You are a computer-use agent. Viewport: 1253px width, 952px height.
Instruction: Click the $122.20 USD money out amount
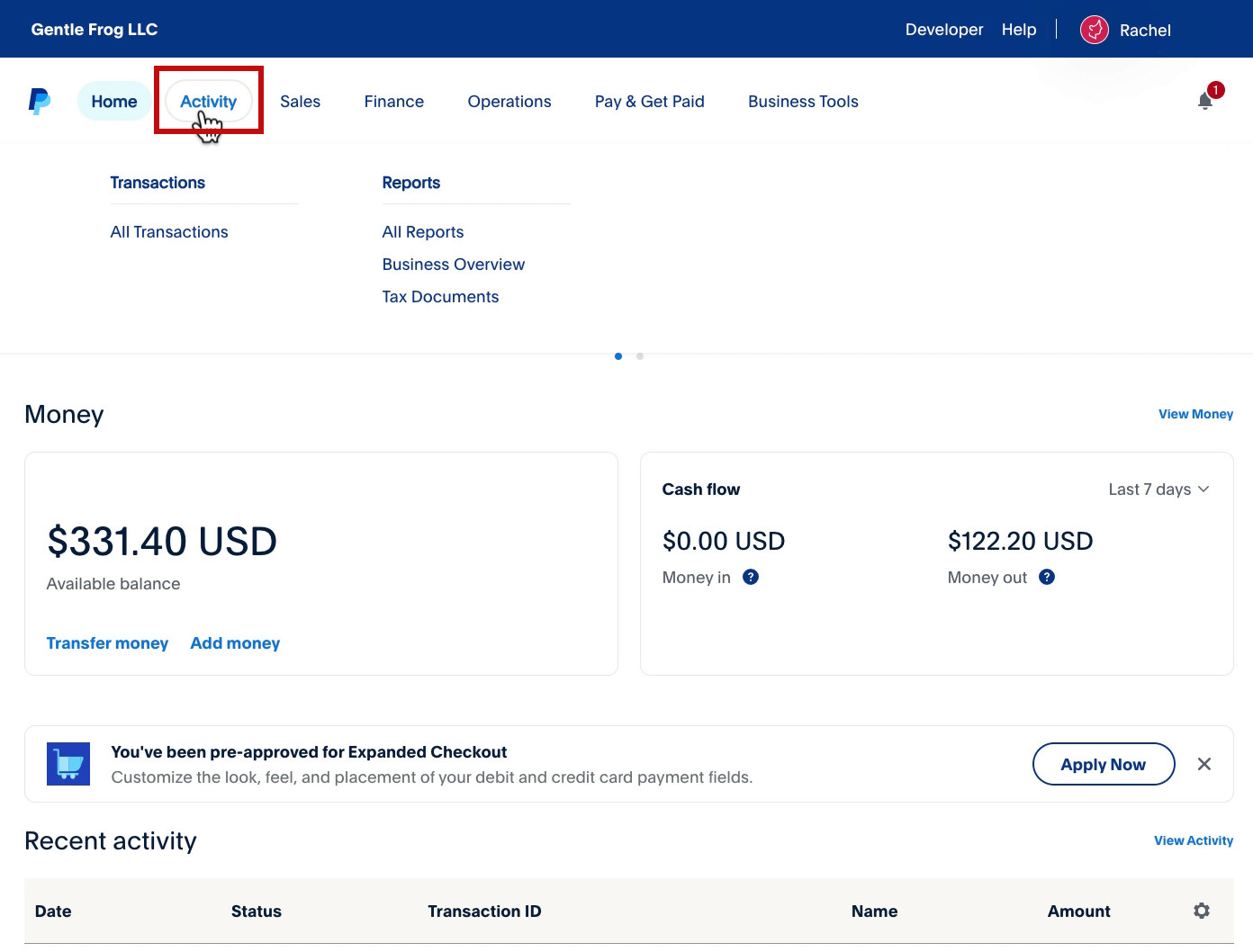(x=1020, y=541)
